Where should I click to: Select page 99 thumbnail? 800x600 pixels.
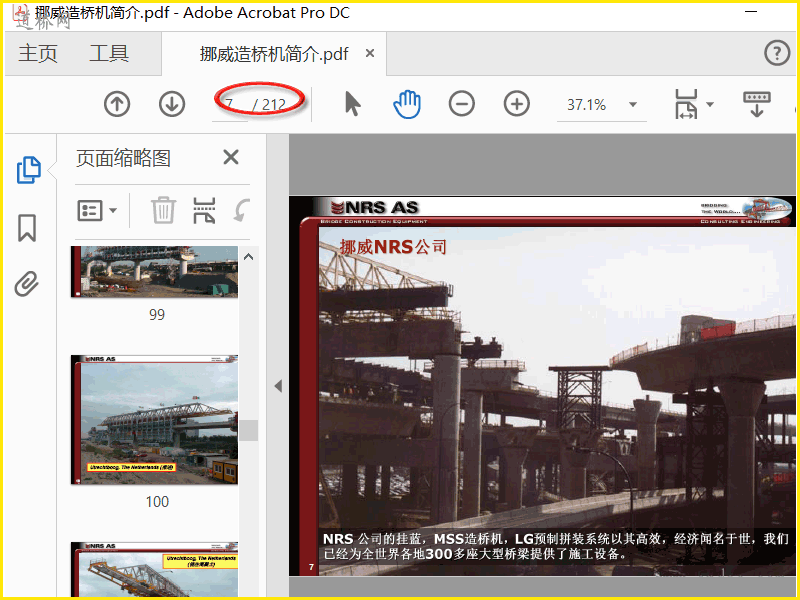tap(154, 272)
